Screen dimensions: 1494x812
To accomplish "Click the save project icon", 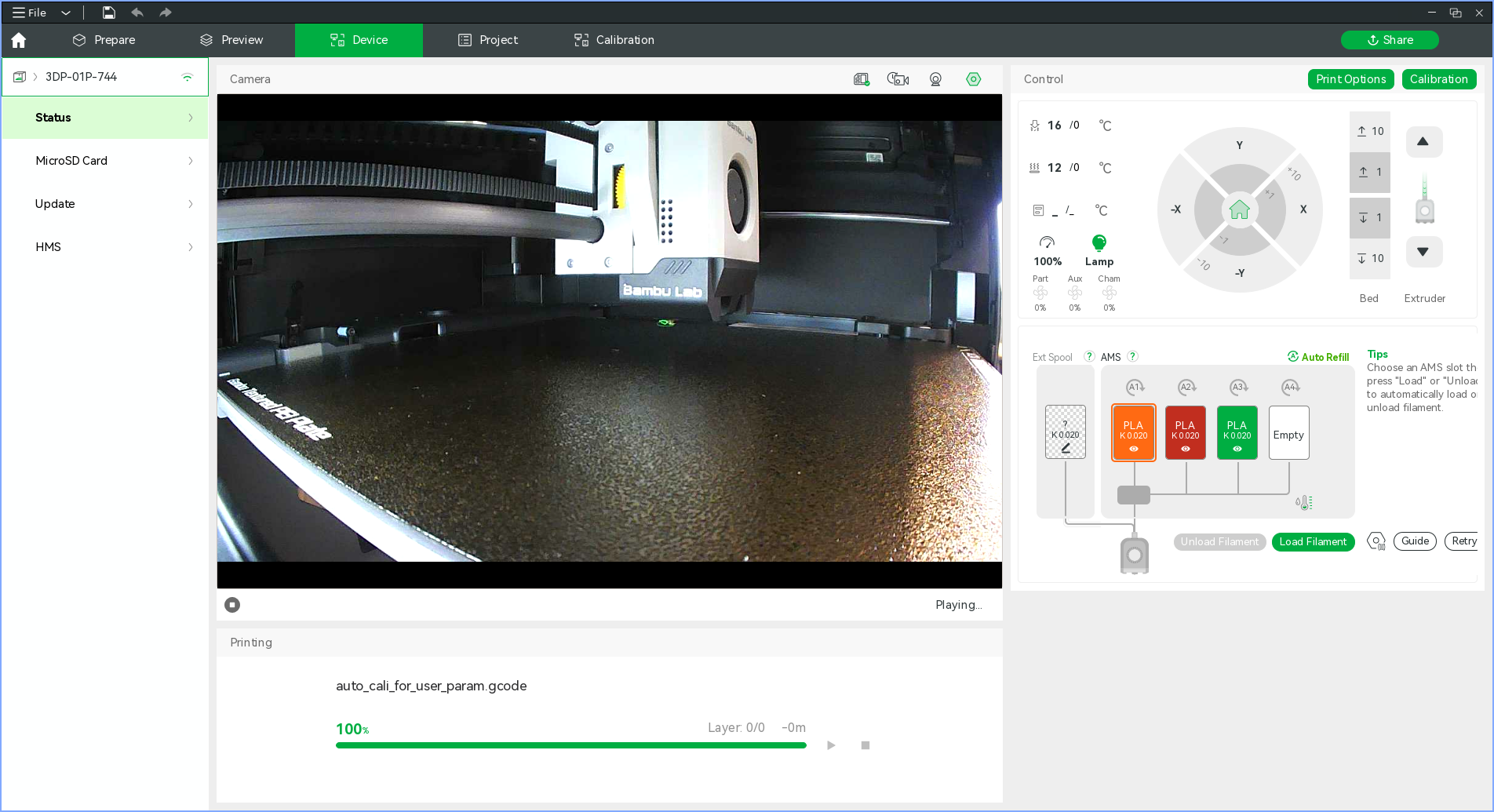I will pos(109,13).
